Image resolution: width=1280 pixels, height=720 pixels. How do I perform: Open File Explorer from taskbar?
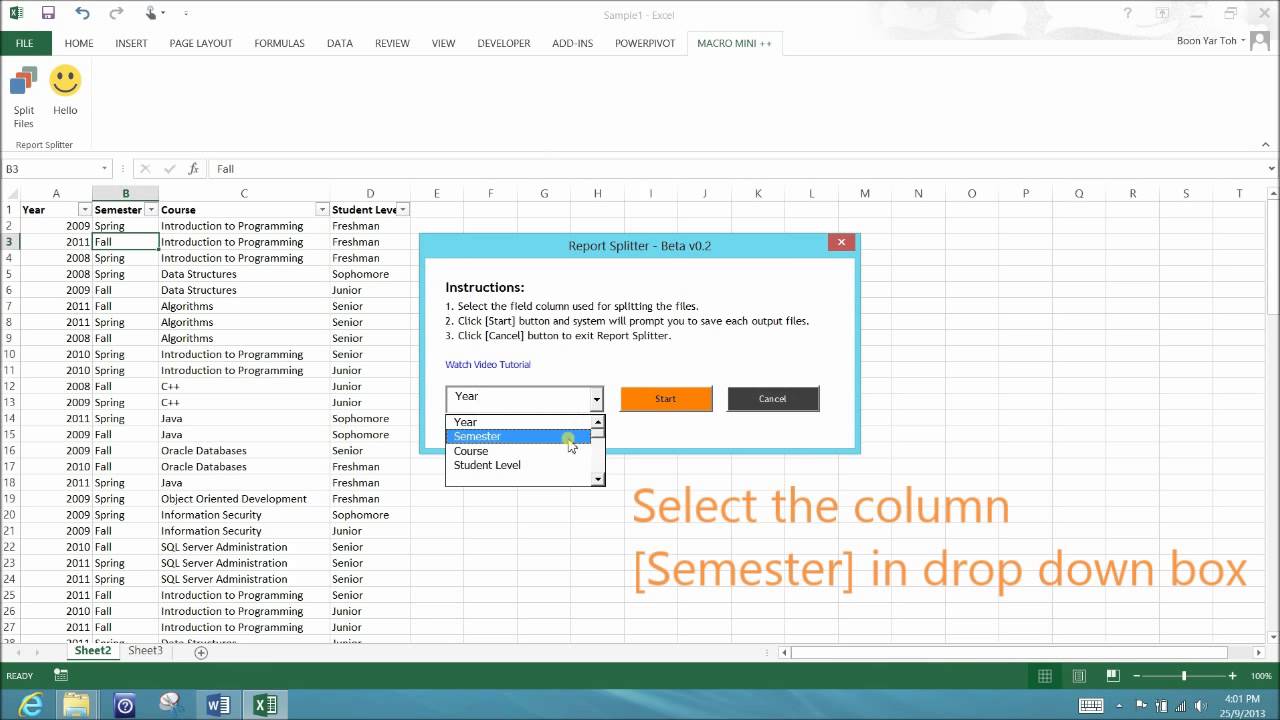pos(77,705)
